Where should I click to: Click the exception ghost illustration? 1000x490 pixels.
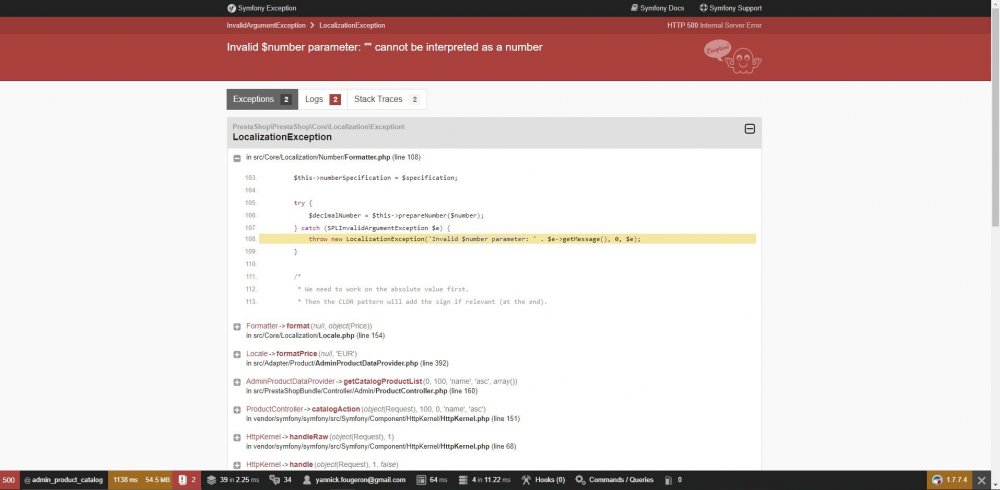click(x=733, y=57)
